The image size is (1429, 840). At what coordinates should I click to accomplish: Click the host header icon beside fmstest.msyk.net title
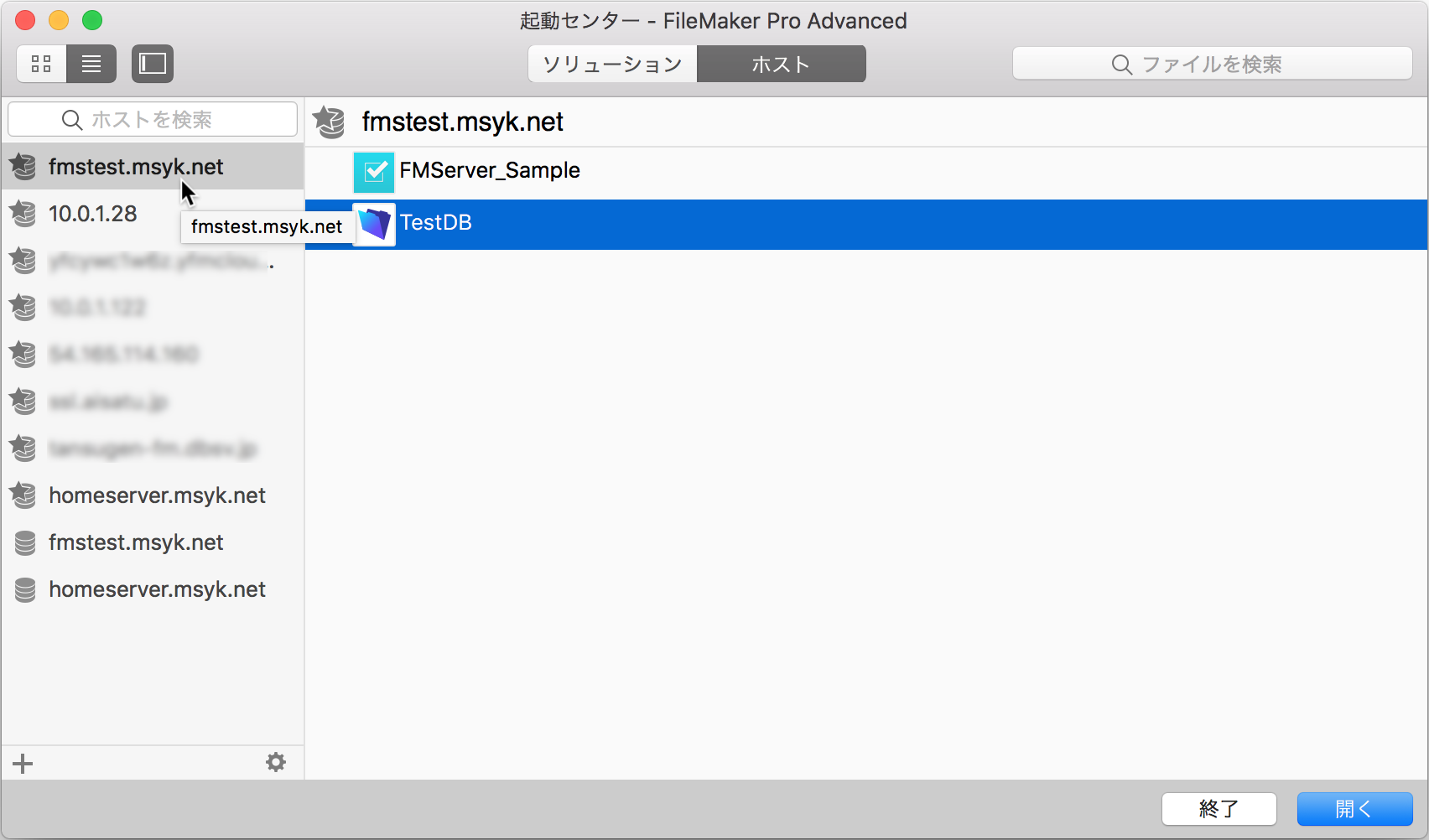[329, 122]
